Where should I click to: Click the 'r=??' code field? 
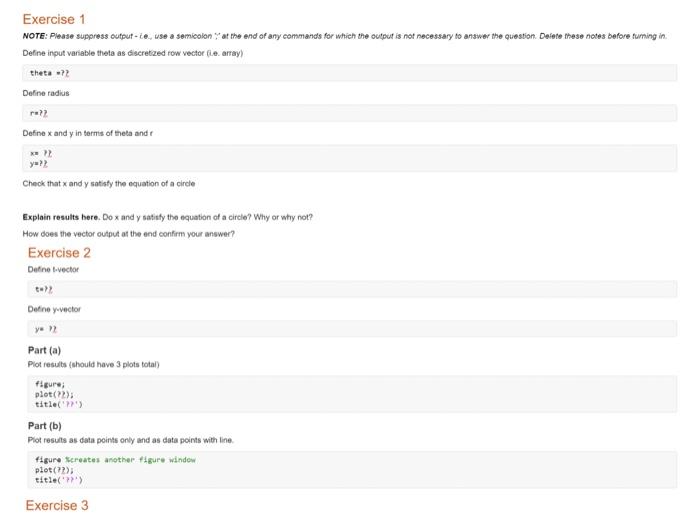tap(350, 113)
